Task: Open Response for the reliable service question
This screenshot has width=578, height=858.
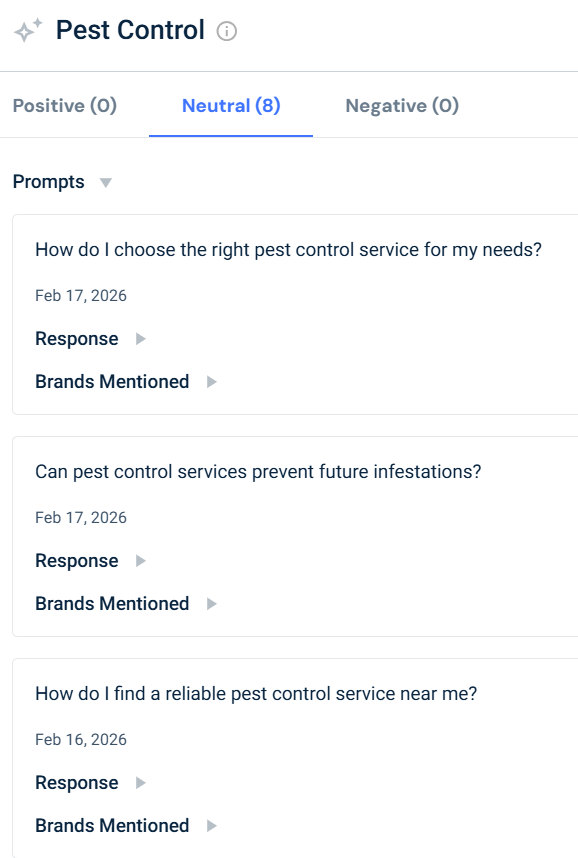Action: click(x=77, y=782)
